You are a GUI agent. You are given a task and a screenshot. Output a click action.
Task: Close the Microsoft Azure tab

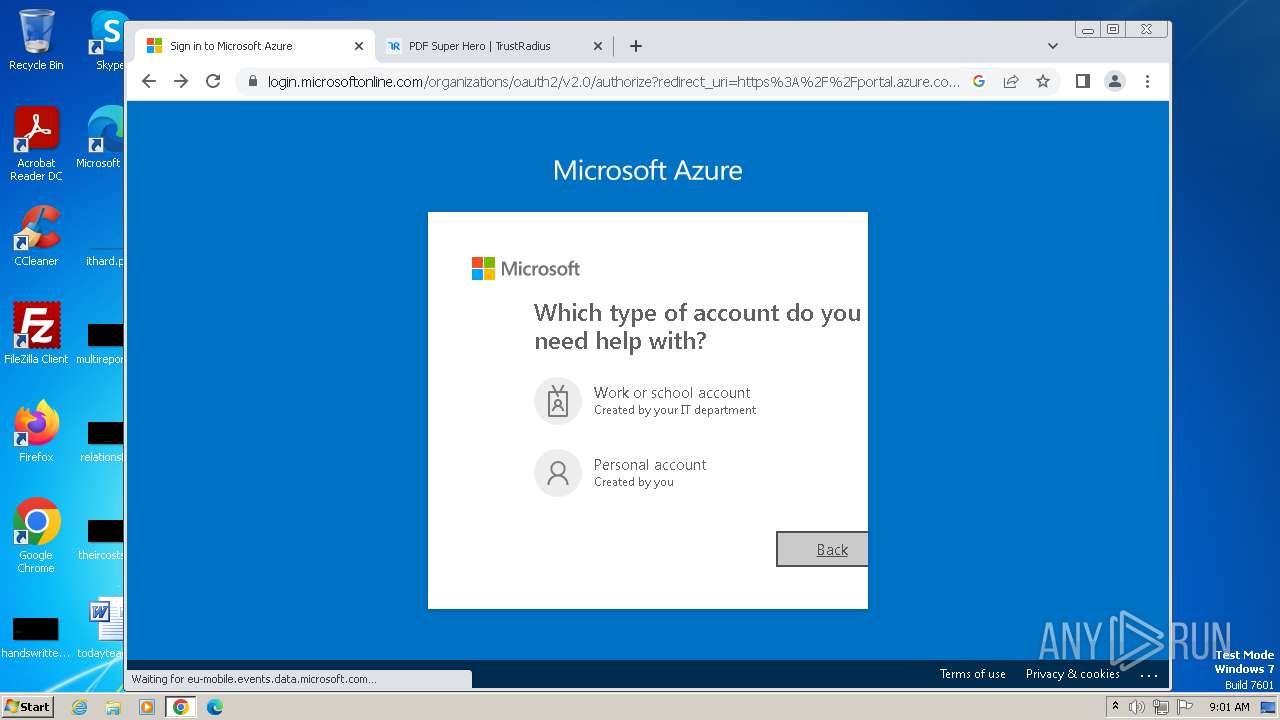(359, 46)
